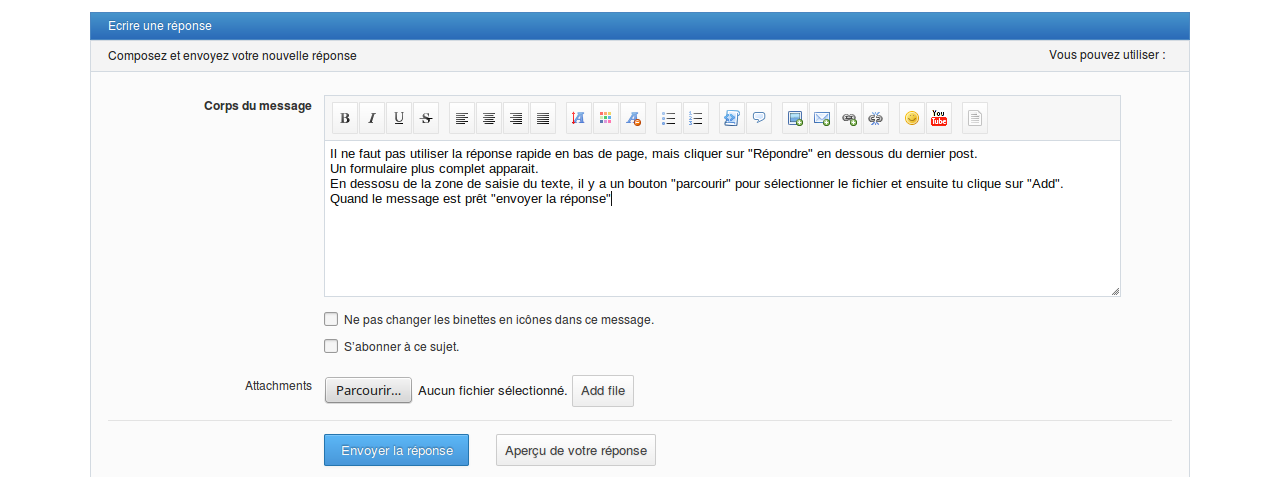This screenshot has width=1278, height=477.
Task: Insert a YouTube video
Action: tap(939, 118)
